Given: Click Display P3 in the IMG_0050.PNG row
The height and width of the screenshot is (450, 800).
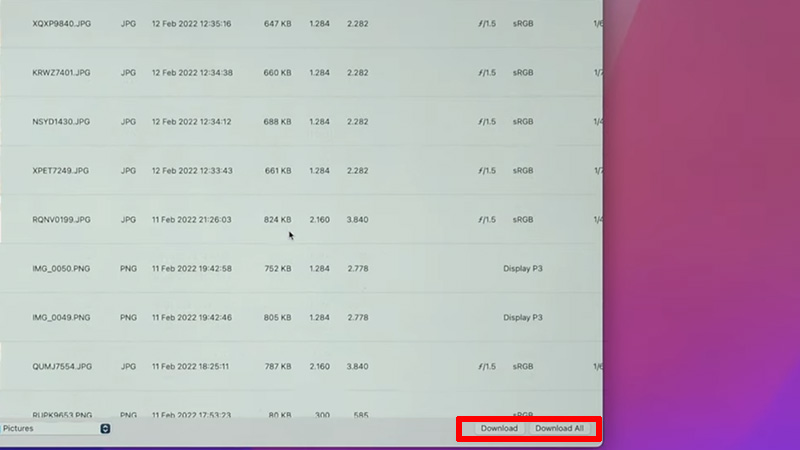Looking at the screenshot, I should point(523,269).
